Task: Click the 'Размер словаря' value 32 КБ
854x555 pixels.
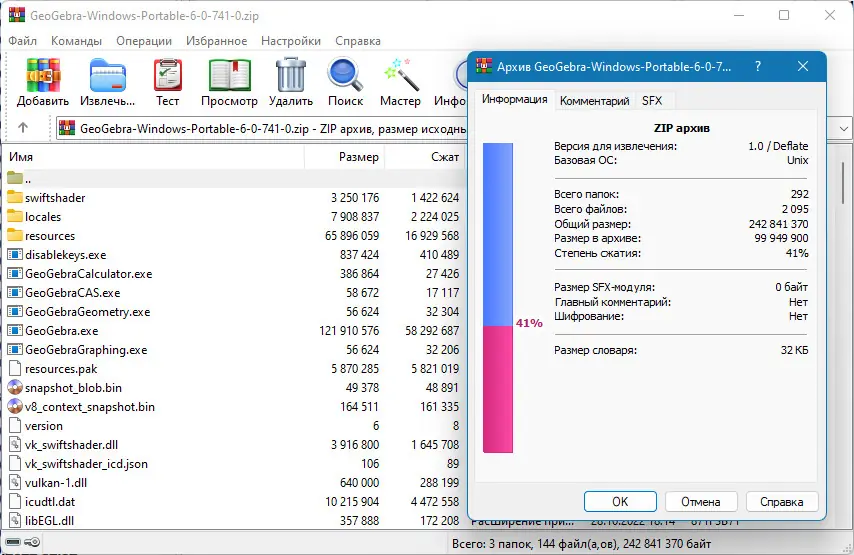Action: coord(795,350)
